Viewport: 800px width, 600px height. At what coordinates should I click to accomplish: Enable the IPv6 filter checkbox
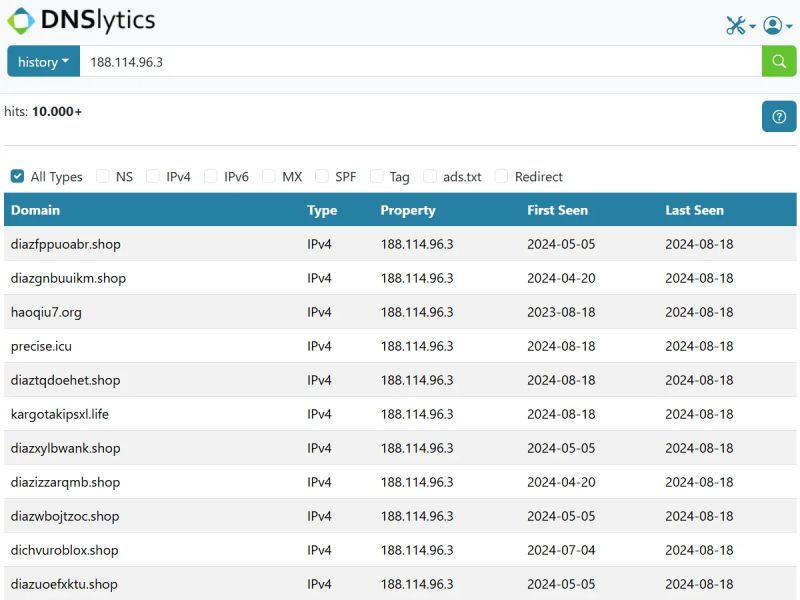(211, 176)
